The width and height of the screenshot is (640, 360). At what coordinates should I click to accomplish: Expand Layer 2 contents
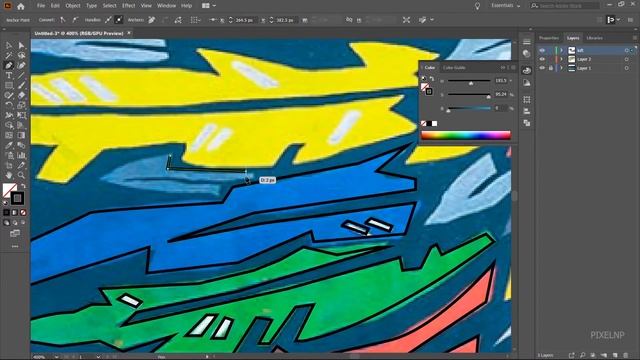click(562, 59)
